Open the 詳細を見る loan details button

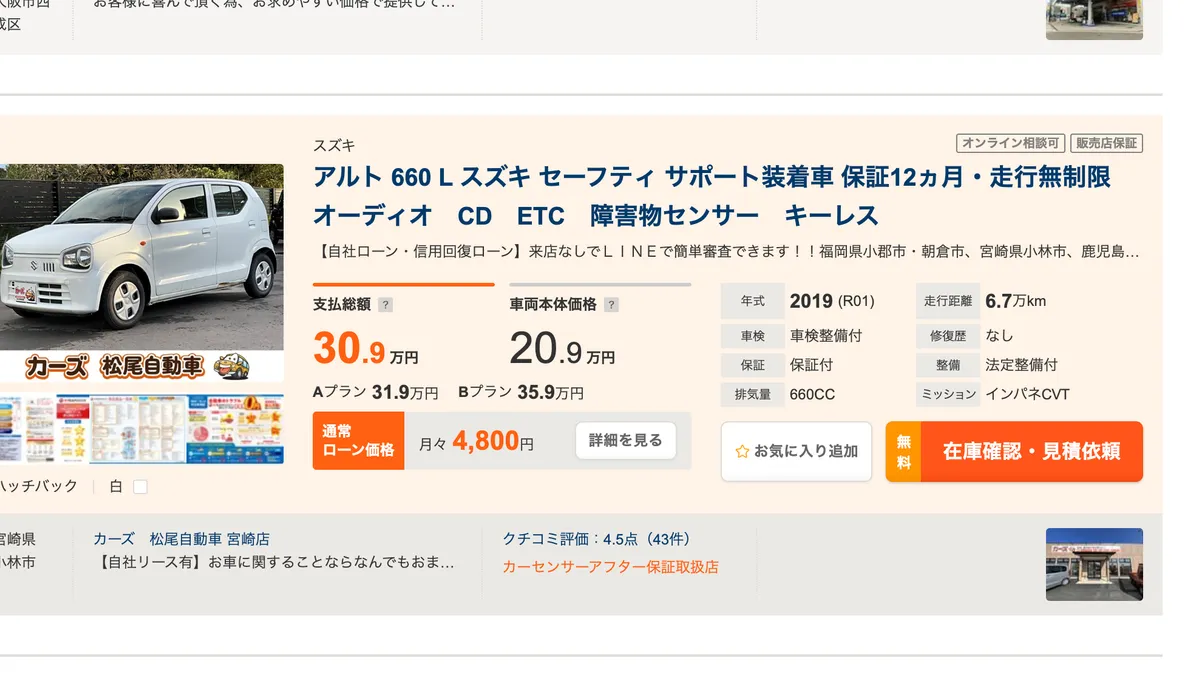pos(625,440)
